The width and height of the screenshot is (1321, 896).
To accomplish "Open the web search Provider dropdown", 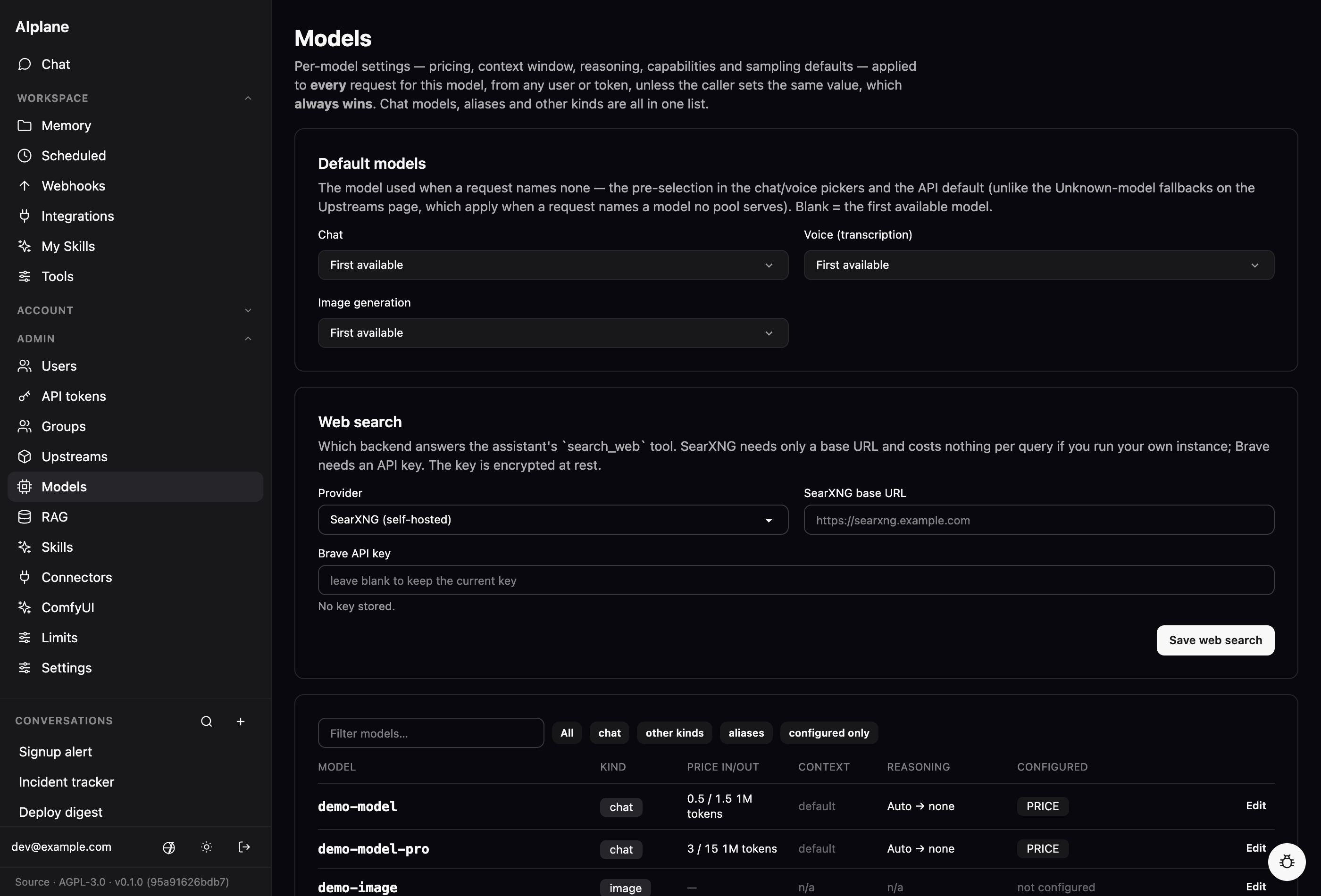I will (552, 519).
